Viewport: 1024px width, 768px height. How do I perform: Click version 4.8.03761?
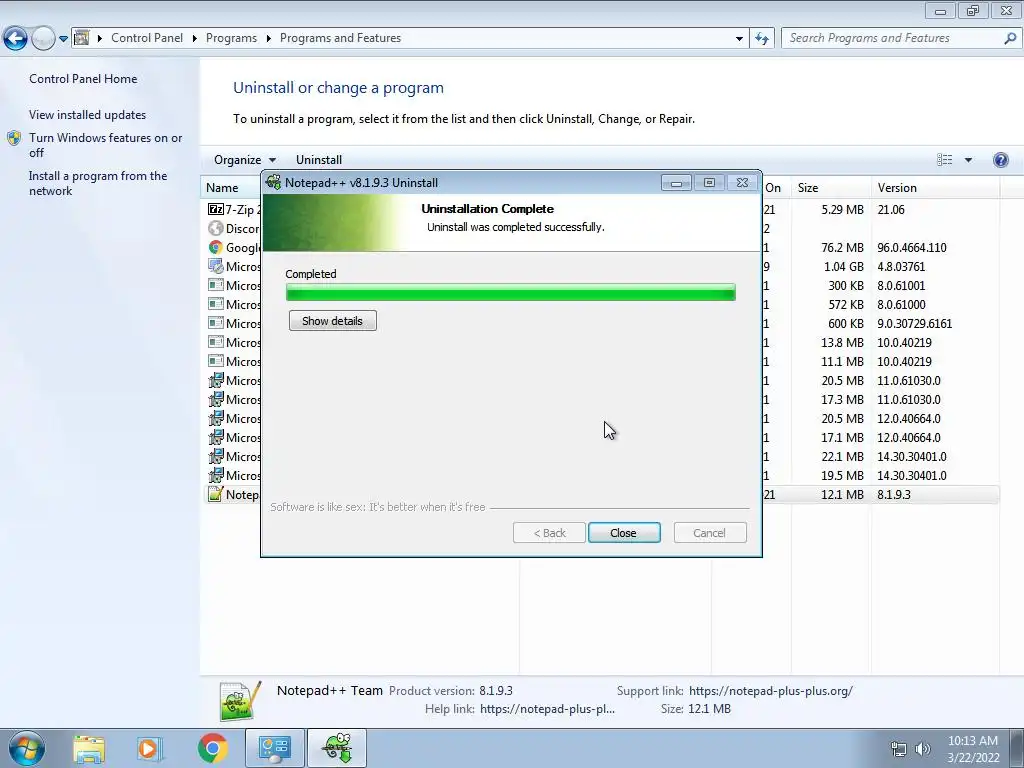point(901,266)
